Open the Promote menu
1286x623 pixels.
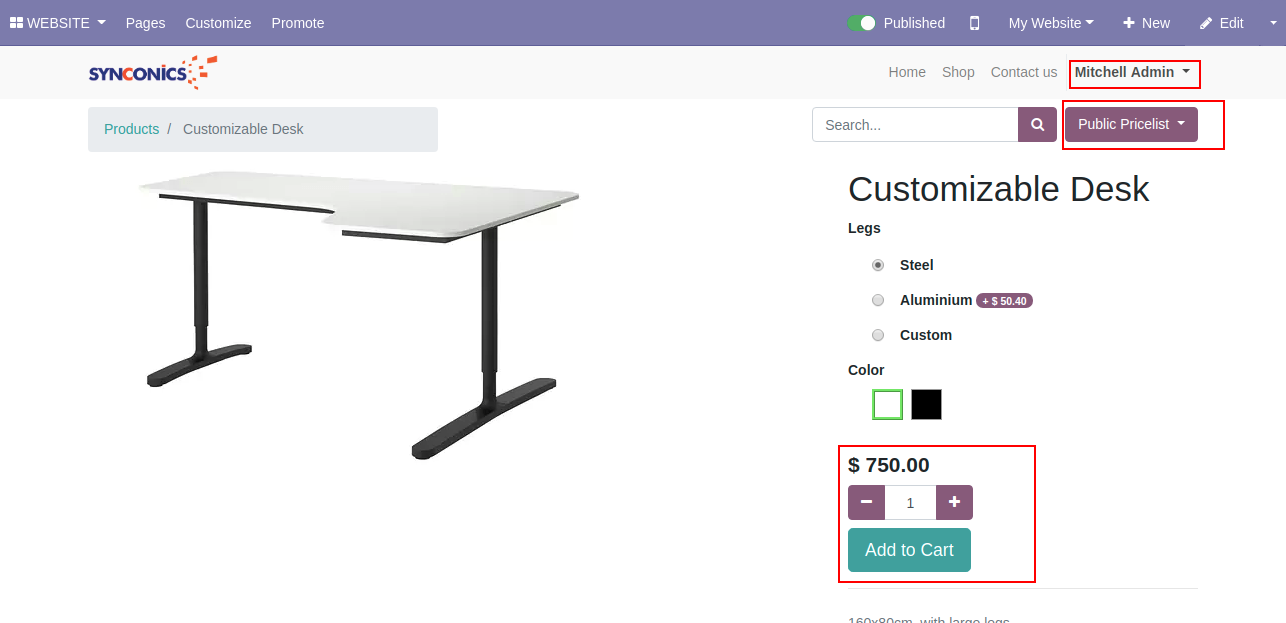tap(298, 23)
